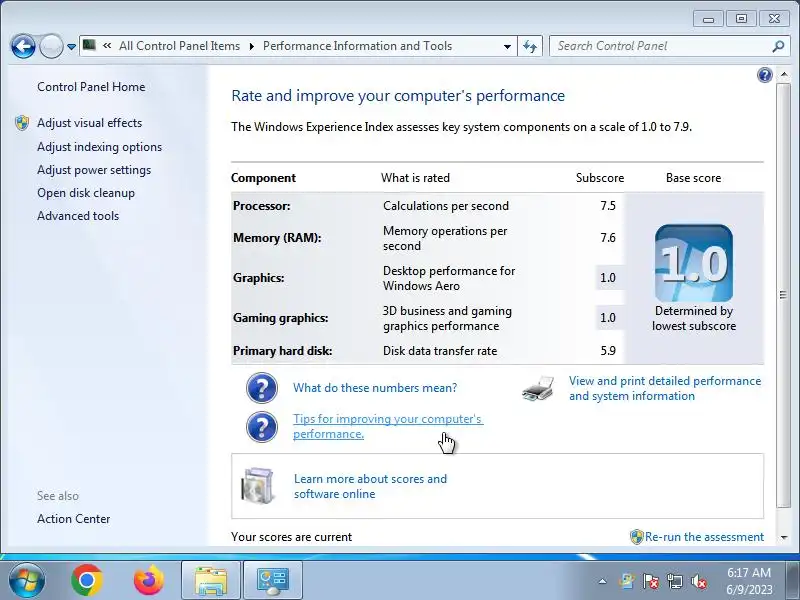Open Tips for improving your computer's performance
The width and height of the screenshot is (800, 600).
click(388, 427)
